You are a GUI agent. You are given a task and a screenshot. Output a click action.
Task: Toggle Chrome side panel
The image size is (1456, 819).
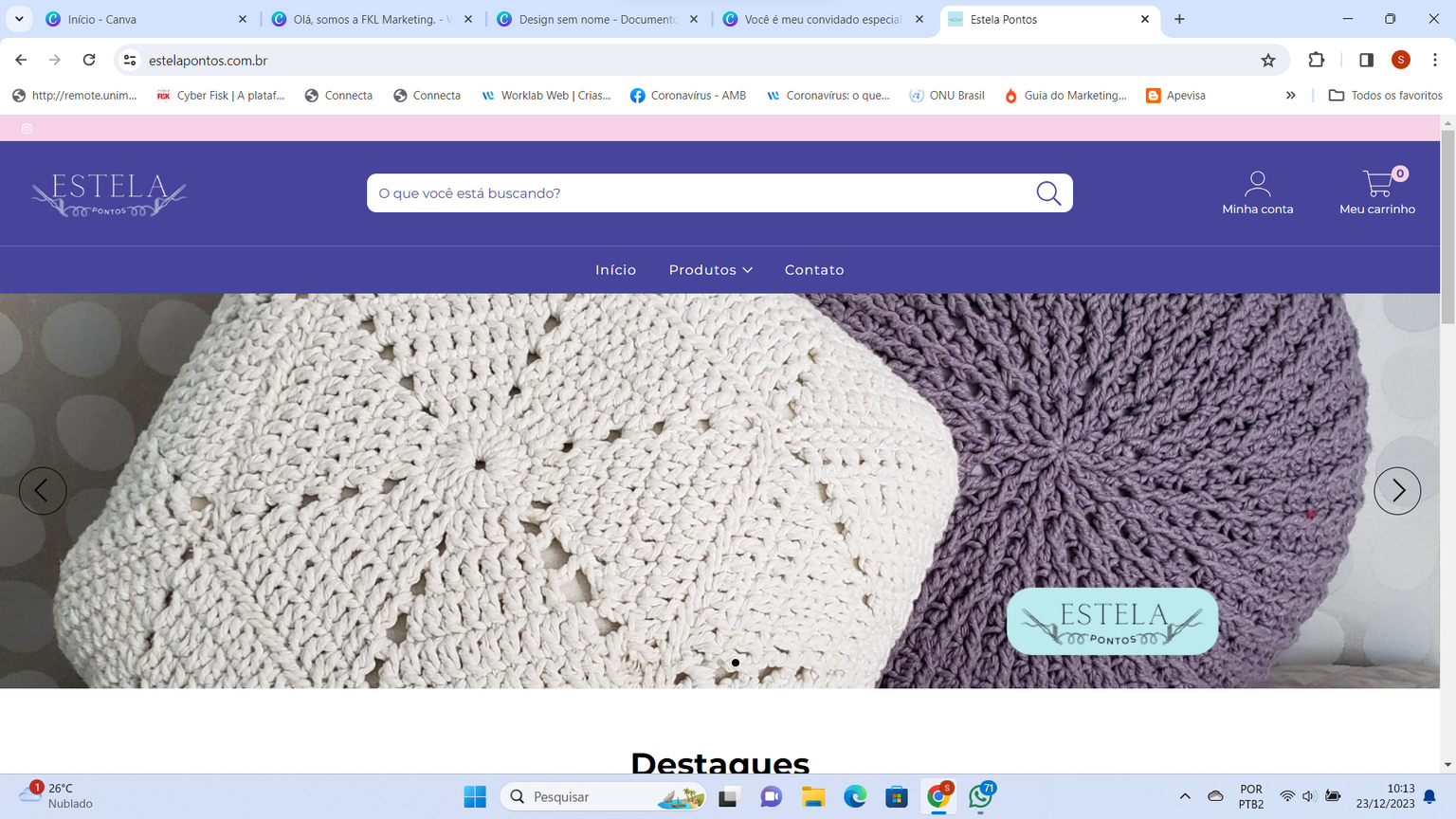(x=1366, y=61)
